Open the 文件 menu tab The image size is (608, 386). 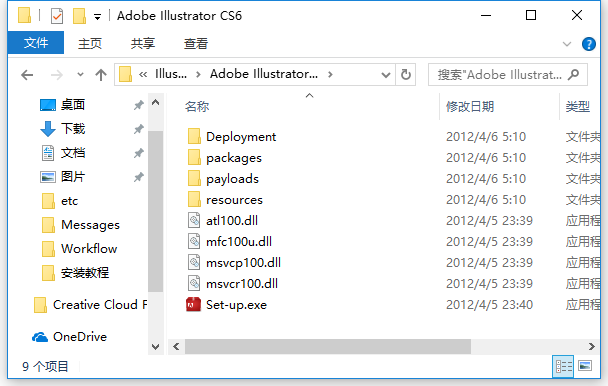36,43
